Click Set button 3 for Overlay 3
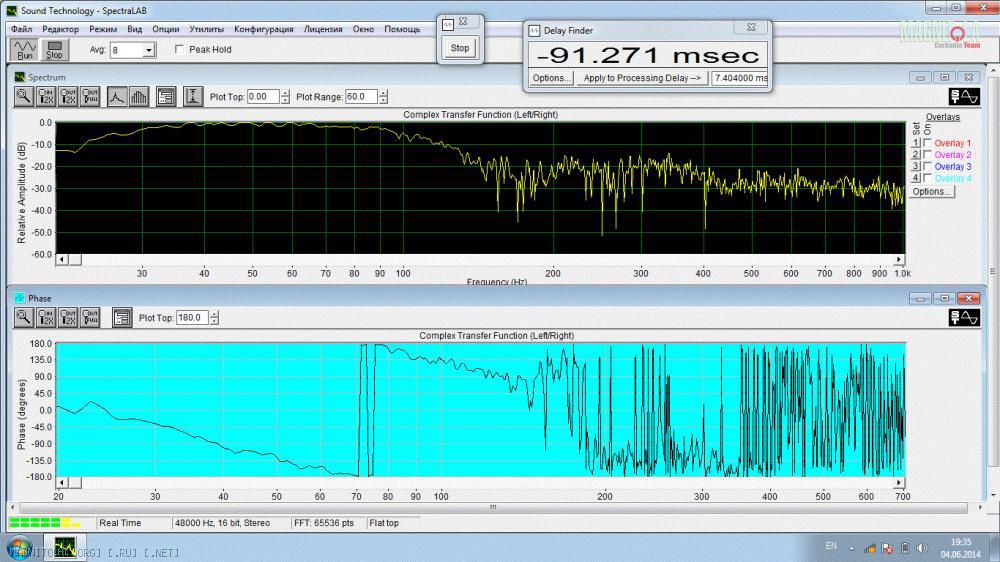Screen dimensions: 1000x562 (x=916, y=166)
